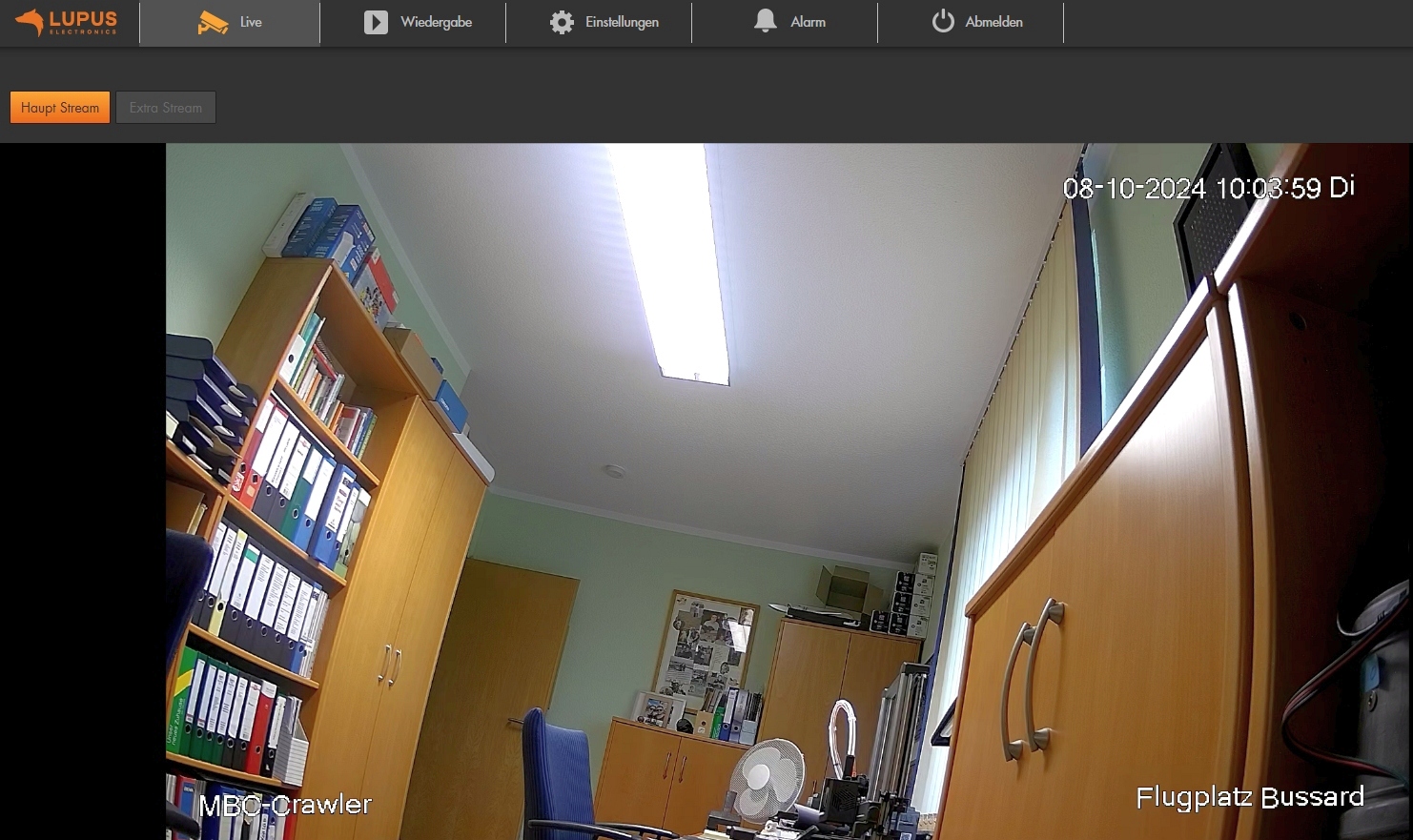Viewport: 1413px width, 840px height.
Task: Open the Einstellungen settings tab
Action: (622, 22)
